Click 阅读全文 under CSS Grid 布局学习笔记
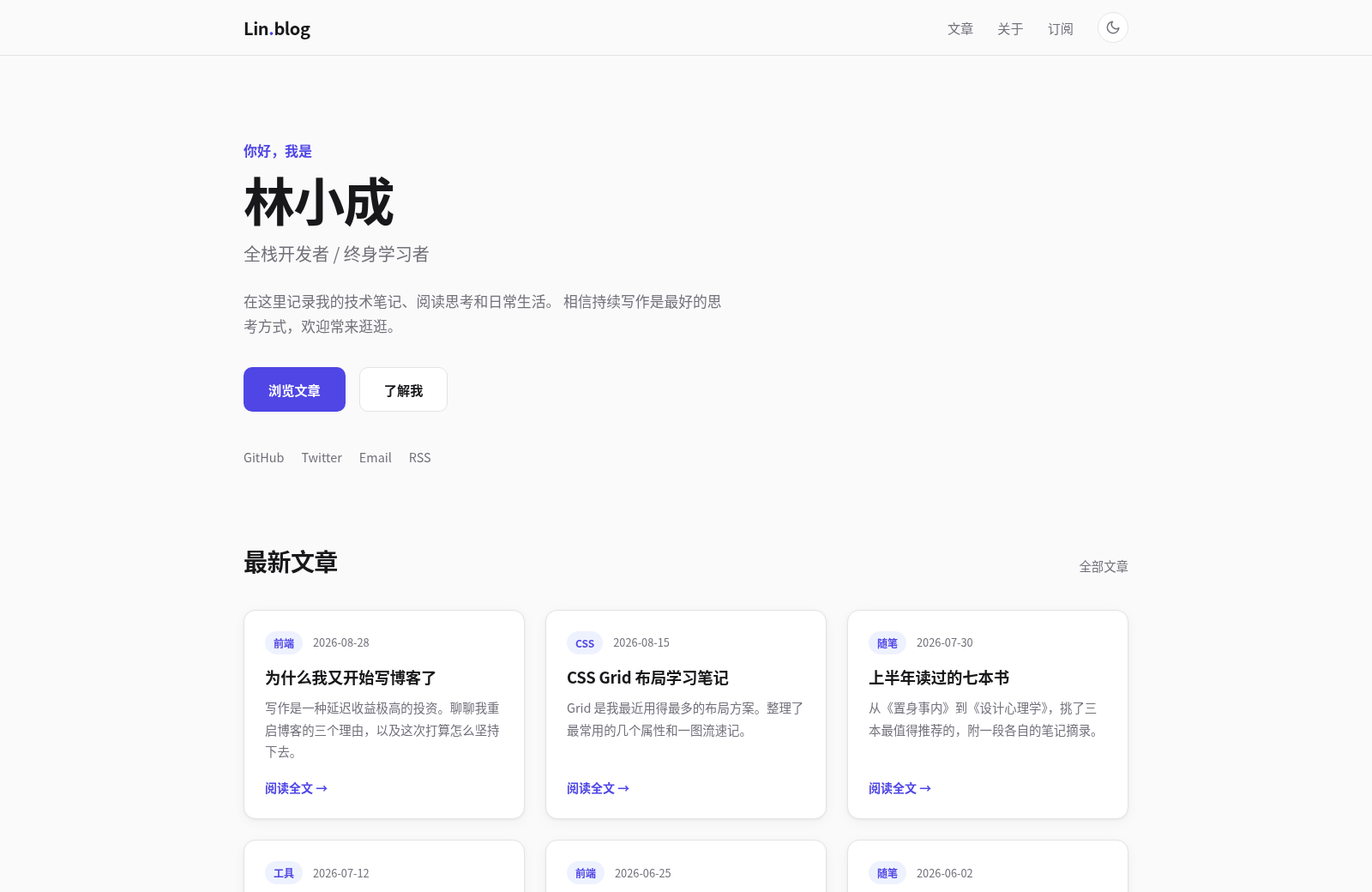Screen dimensions: 1372x892 click(598, 788)
